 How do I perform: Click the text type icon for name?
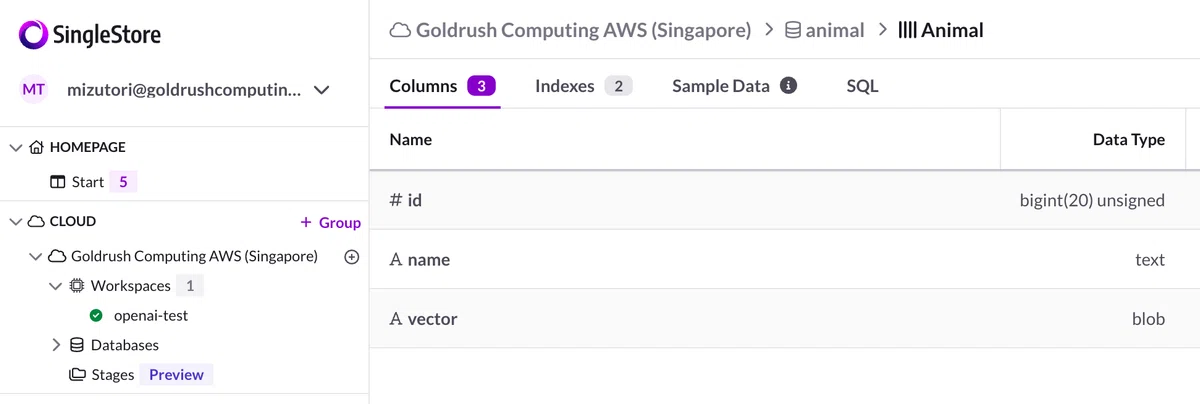tap(396, 260)
